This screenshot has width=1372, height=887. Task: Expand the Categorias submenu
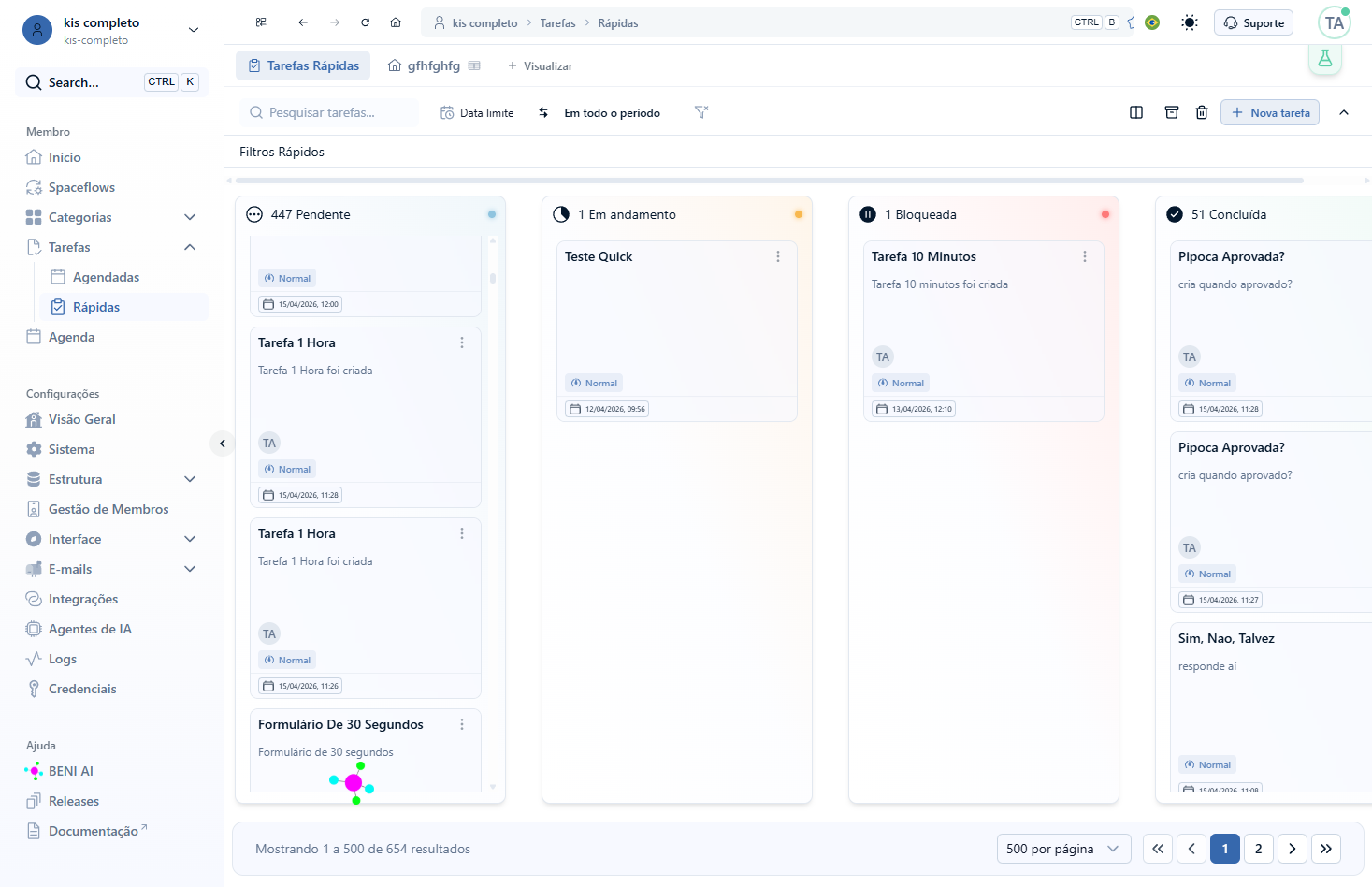[x=190, y=217]
